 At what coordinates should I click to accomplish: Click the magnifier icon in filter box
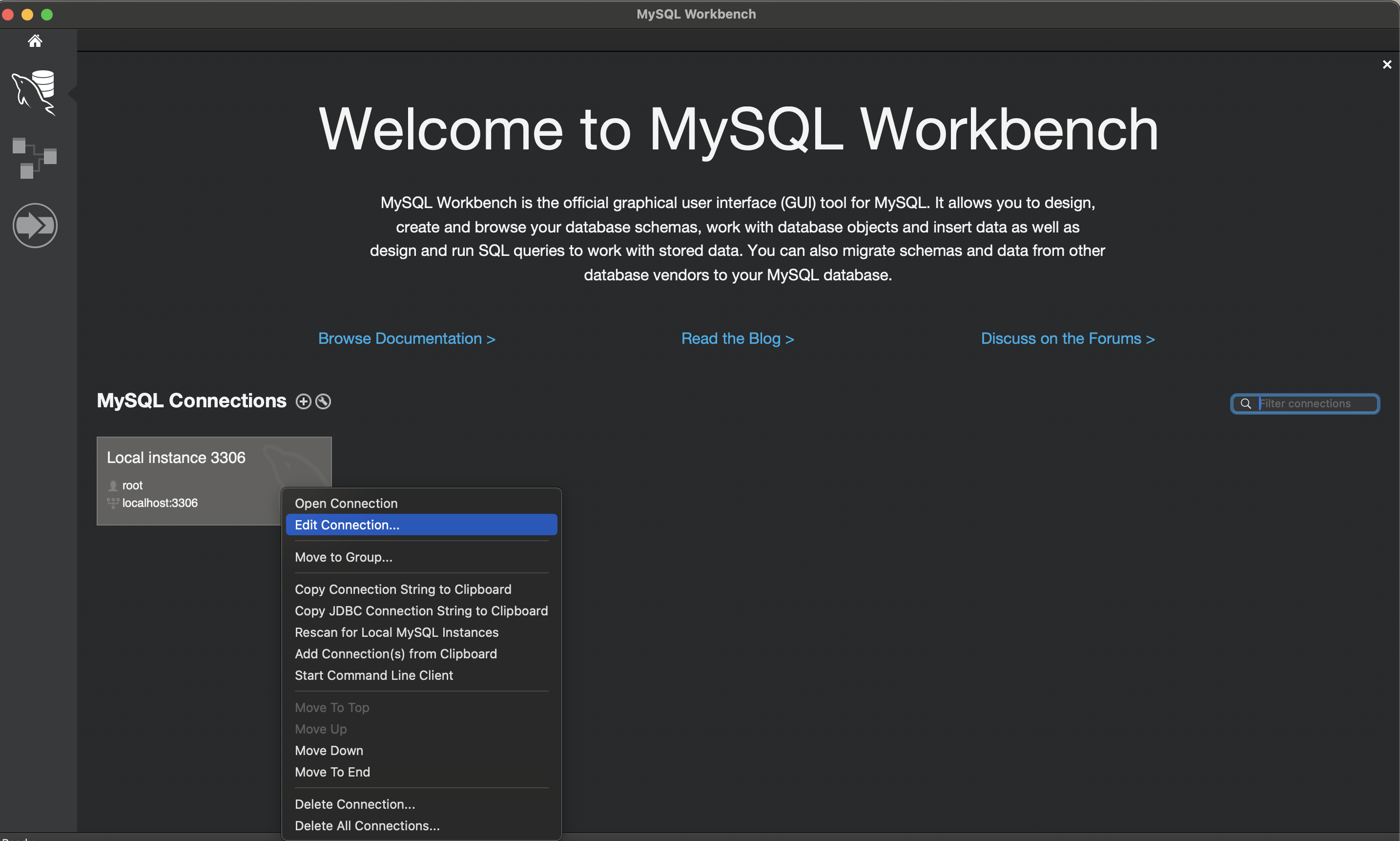pos(1245,403)
